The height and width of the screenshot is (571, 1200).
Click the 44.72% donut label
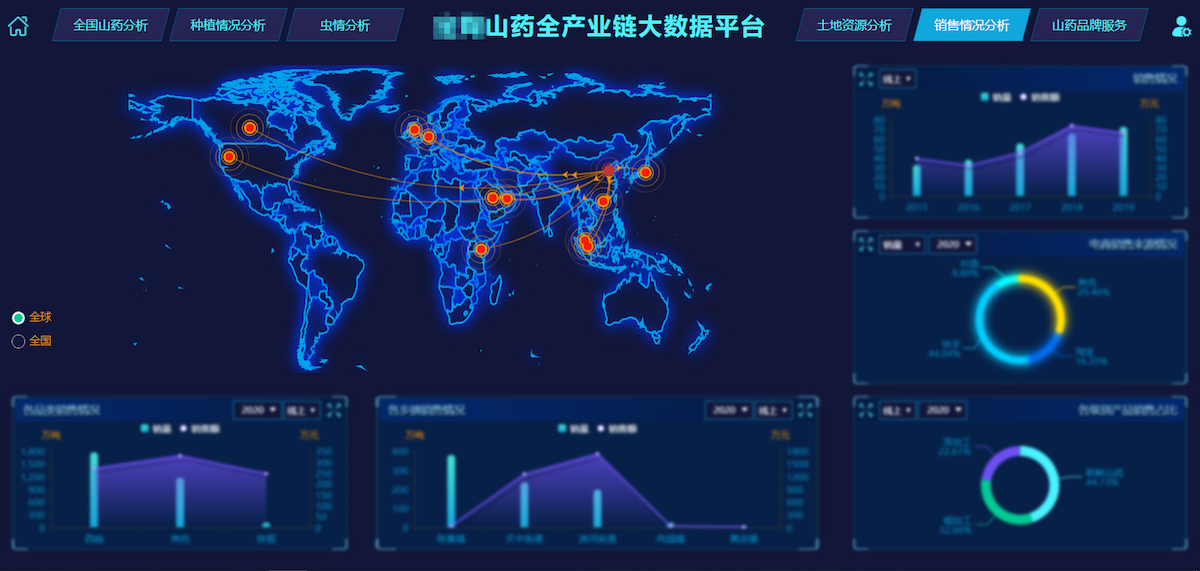1101,482
